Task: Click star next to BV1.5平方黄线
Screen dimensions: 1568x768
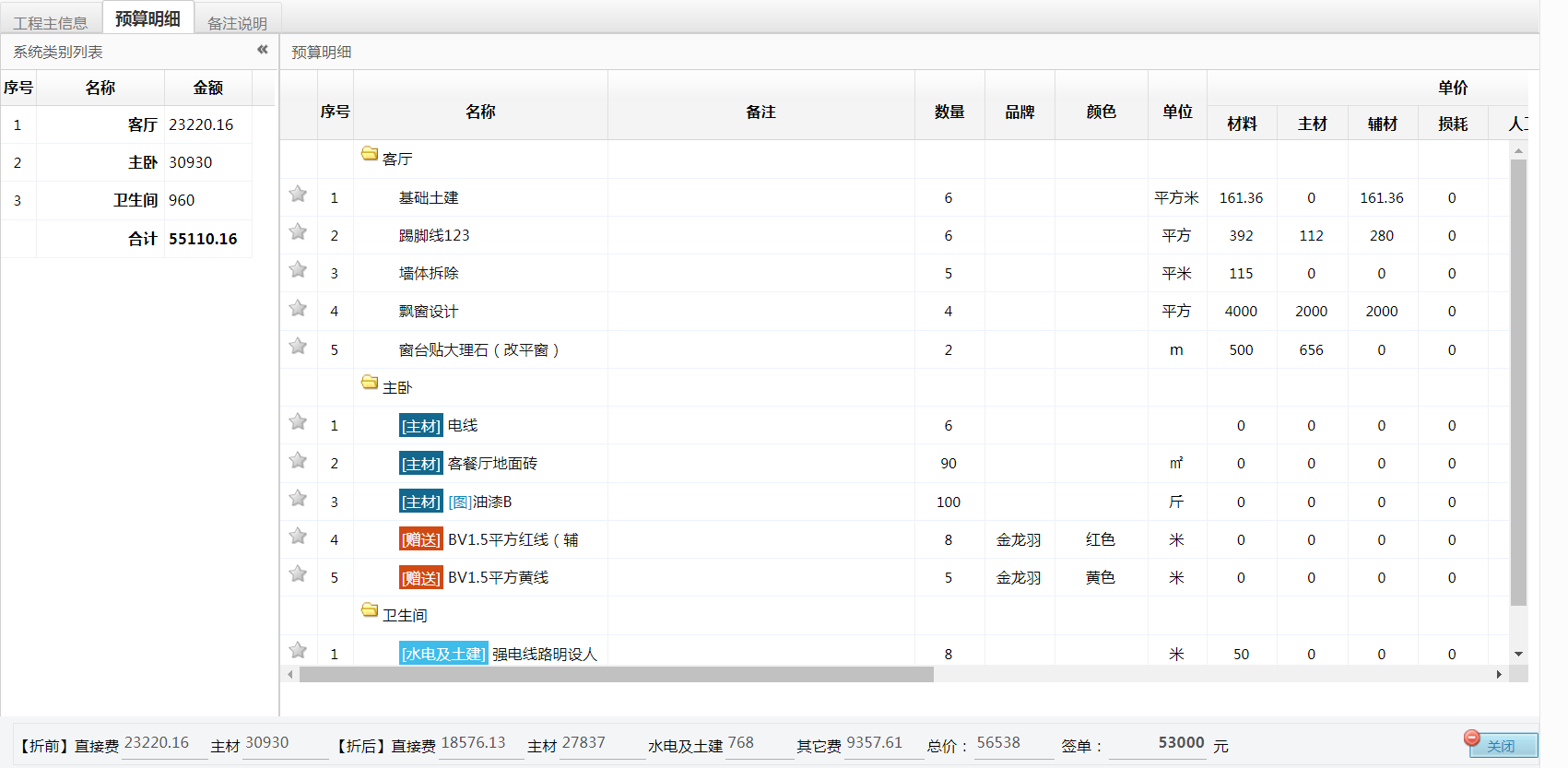Action: (x=298, y=574)
